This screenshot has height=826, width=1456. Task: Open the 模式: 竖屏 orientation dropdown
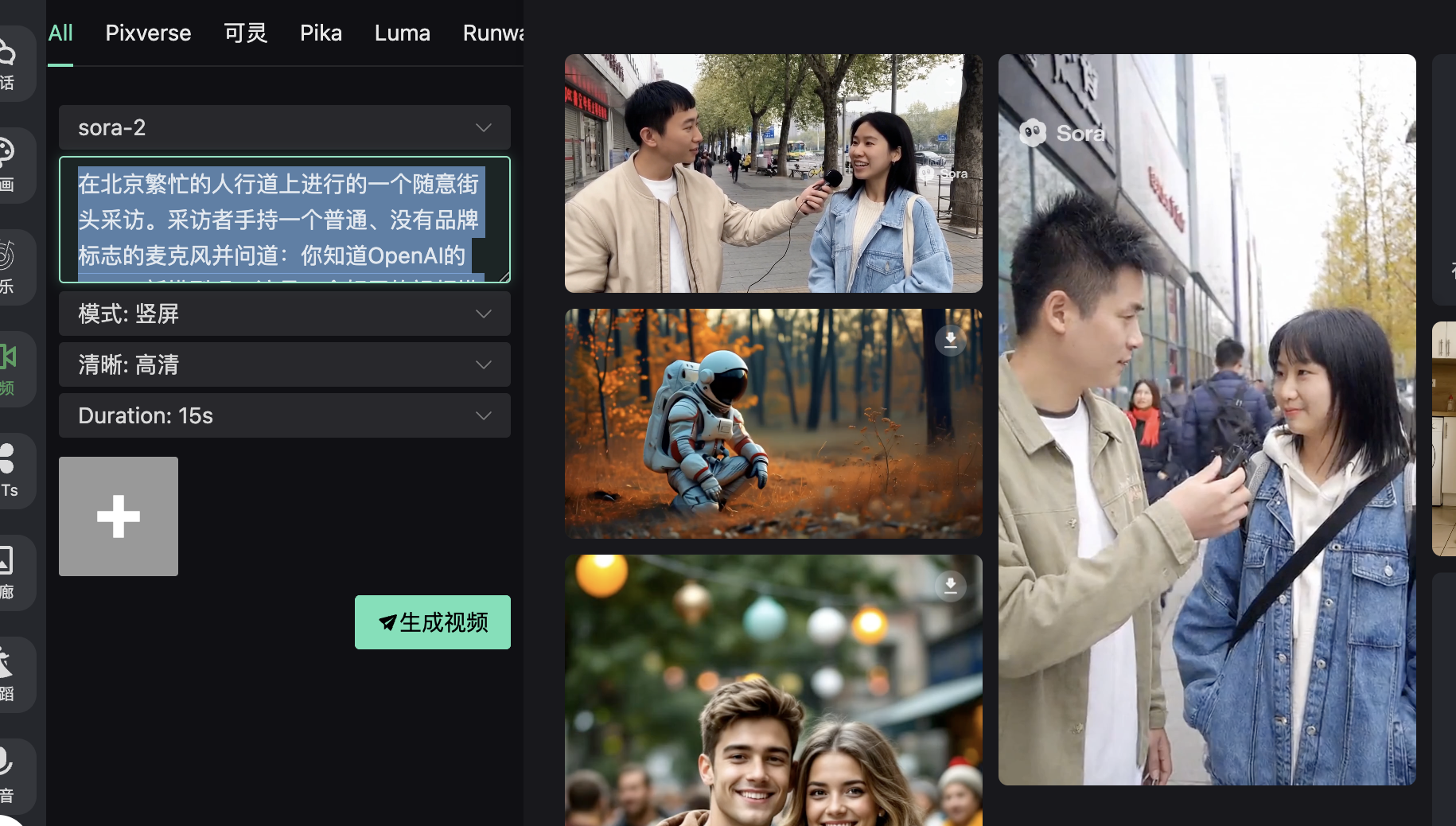point(284,314)
